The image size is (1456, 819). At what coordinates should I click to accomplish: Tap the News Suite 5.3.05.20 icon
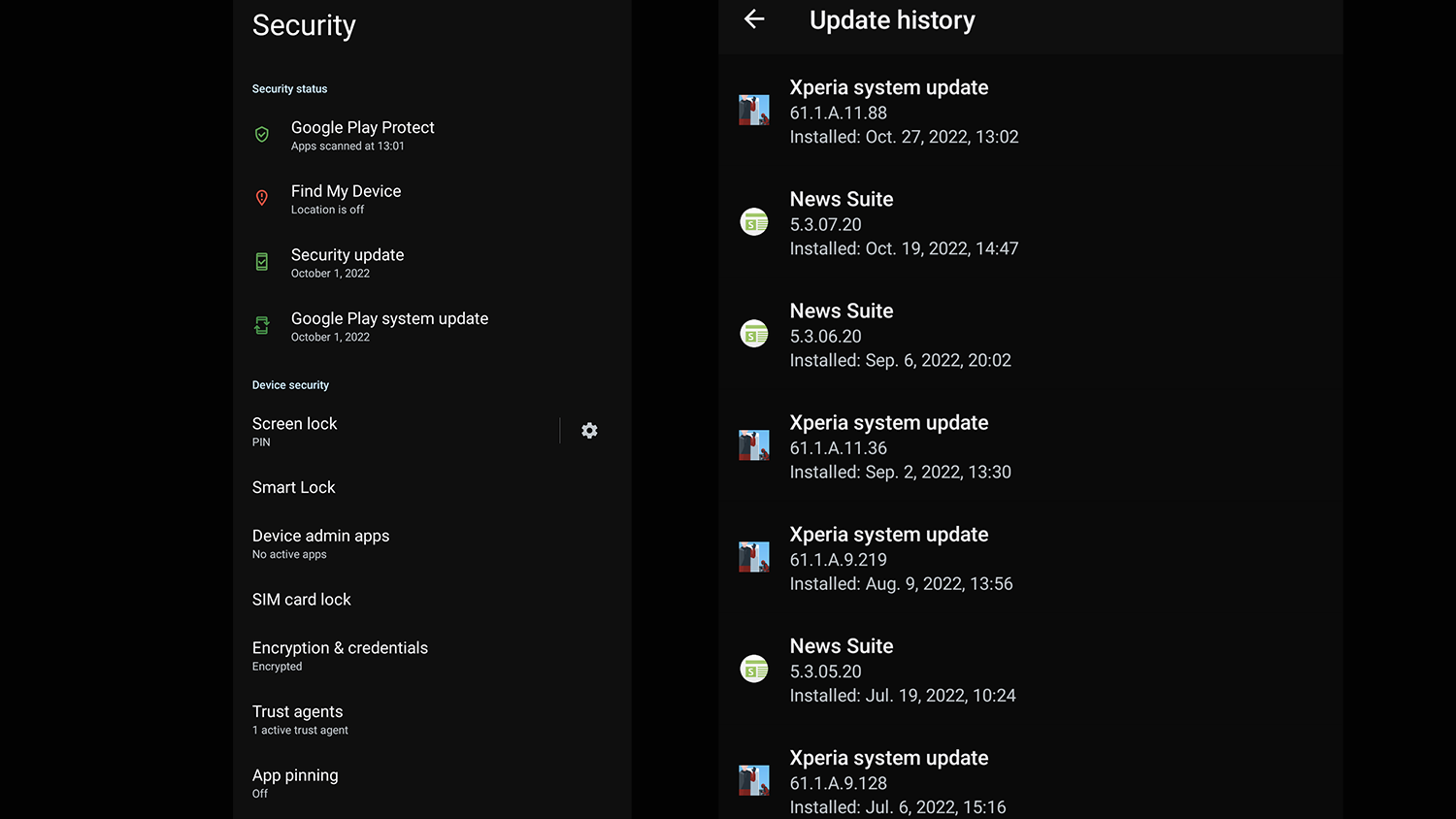coord(754,670)
